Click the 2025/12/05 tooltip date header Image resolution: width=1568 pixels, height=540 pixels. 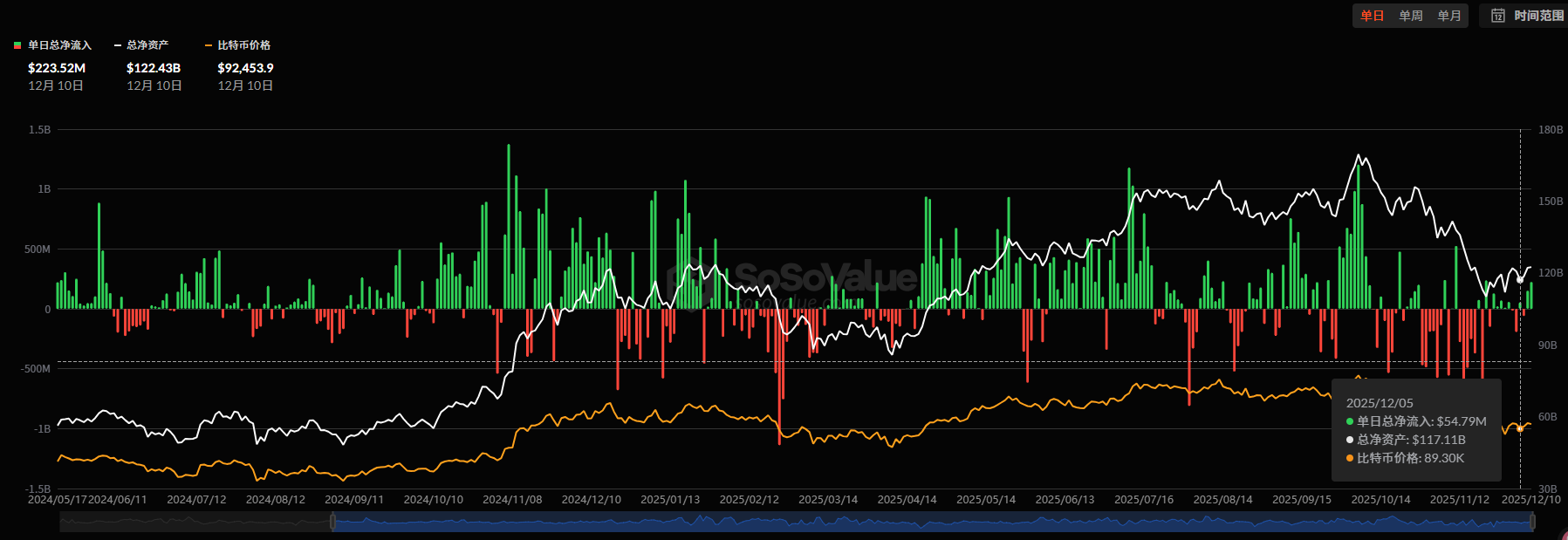(x=1380, y=403)
